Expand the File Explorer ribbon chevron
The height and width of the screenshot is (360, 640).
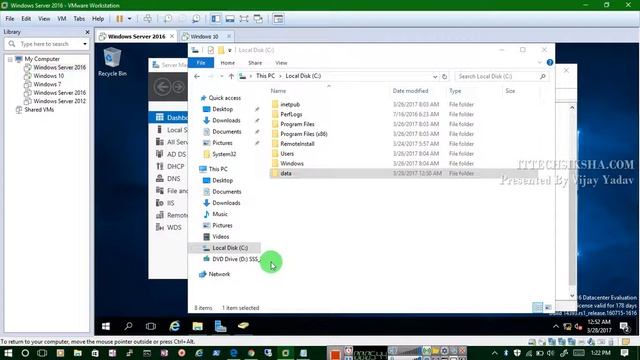(540, 62)
